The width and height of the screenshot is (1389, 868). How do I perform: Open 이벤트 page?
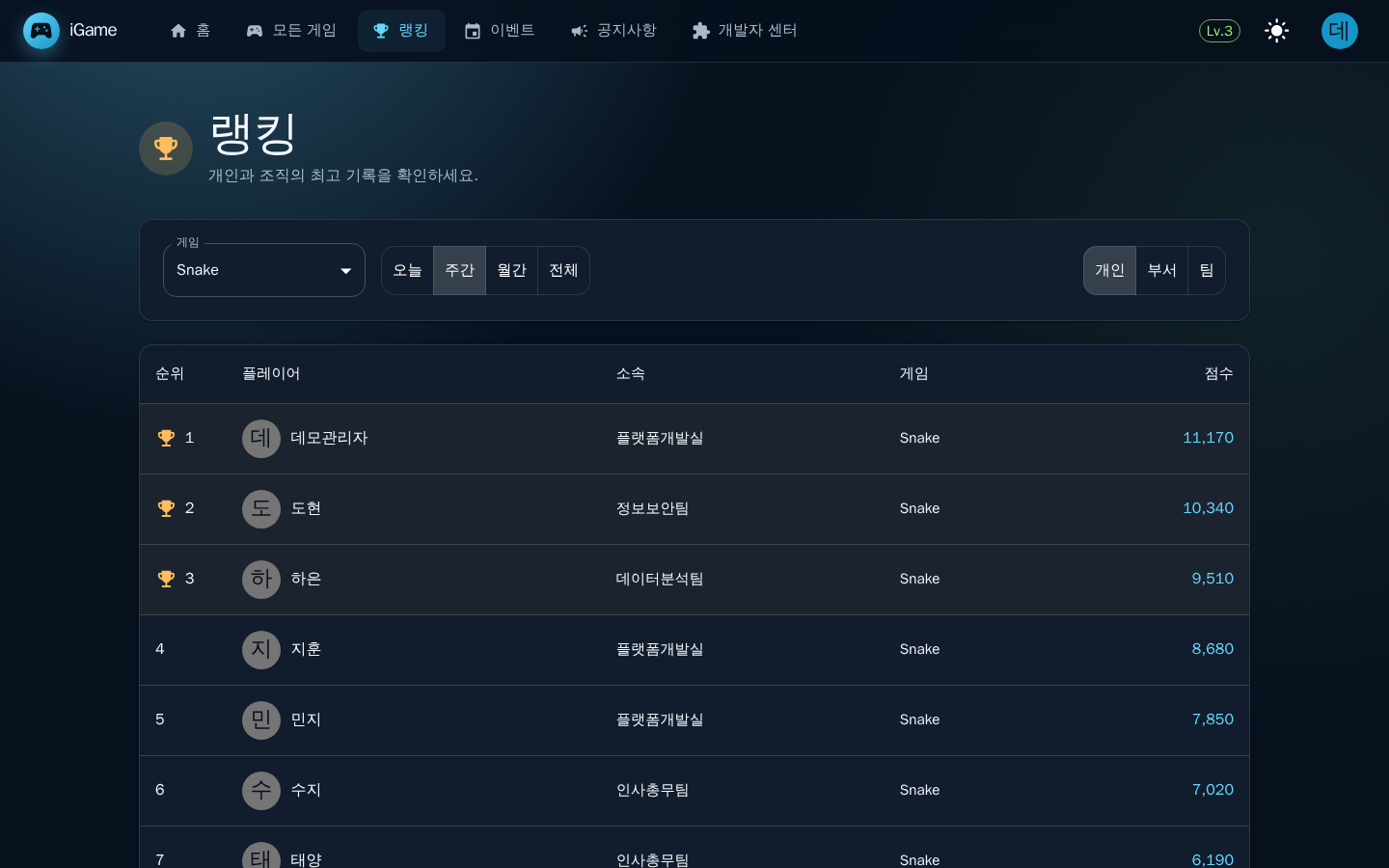click(x=500, y=31)
